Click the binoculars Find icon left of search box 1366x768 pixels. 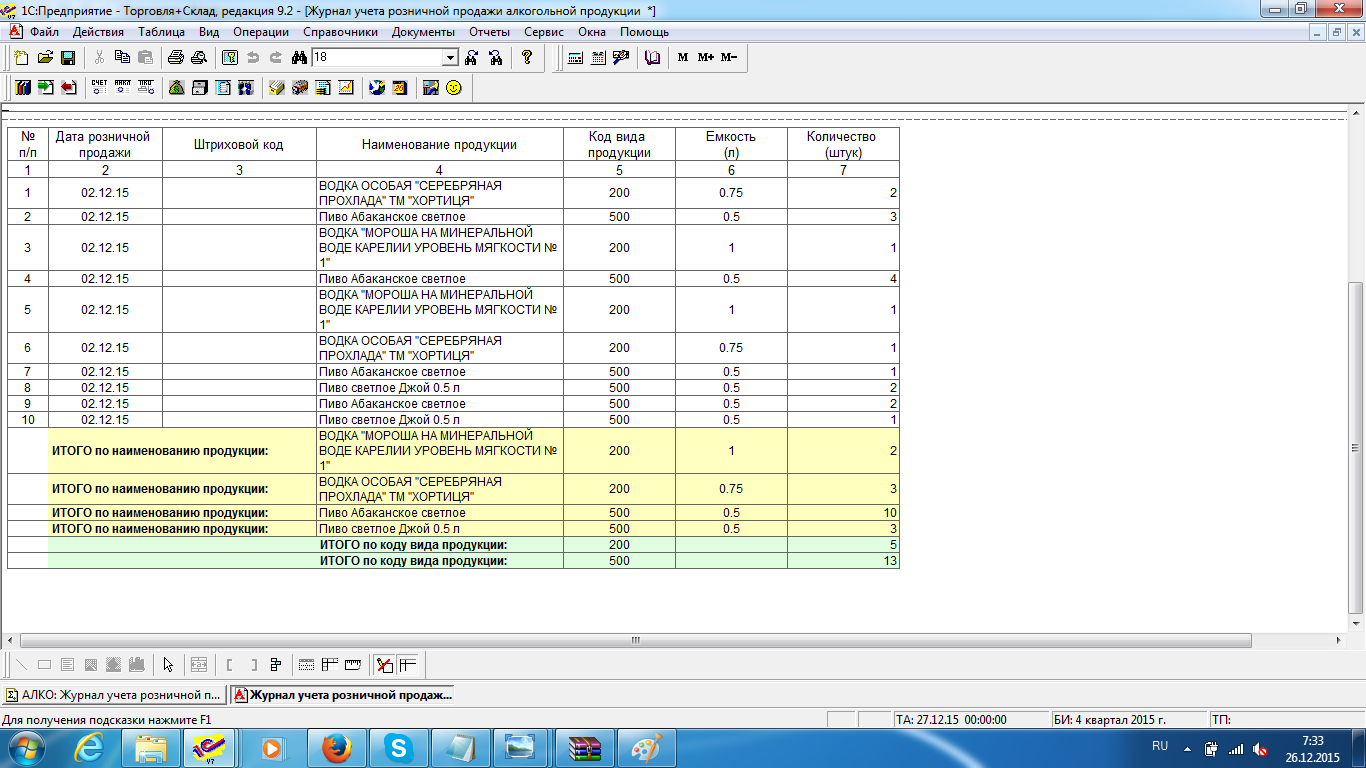298,58
